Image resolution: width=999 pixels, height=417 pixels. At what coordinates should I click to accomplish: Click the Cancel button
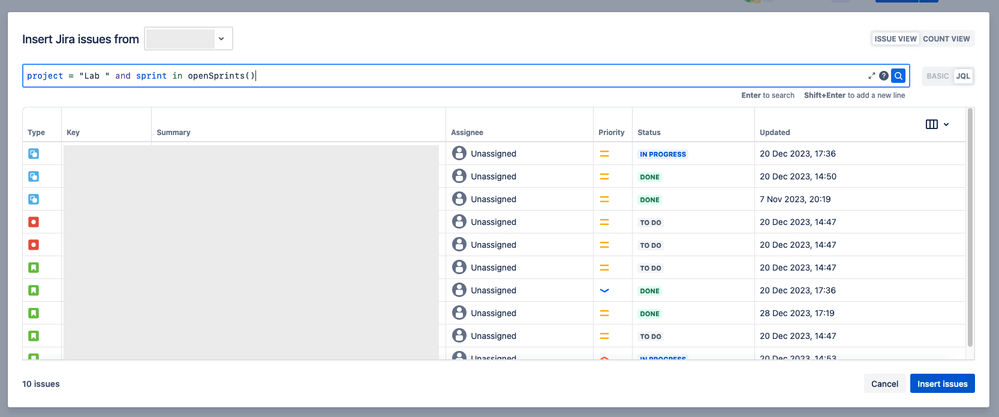[x=884, y=383]
